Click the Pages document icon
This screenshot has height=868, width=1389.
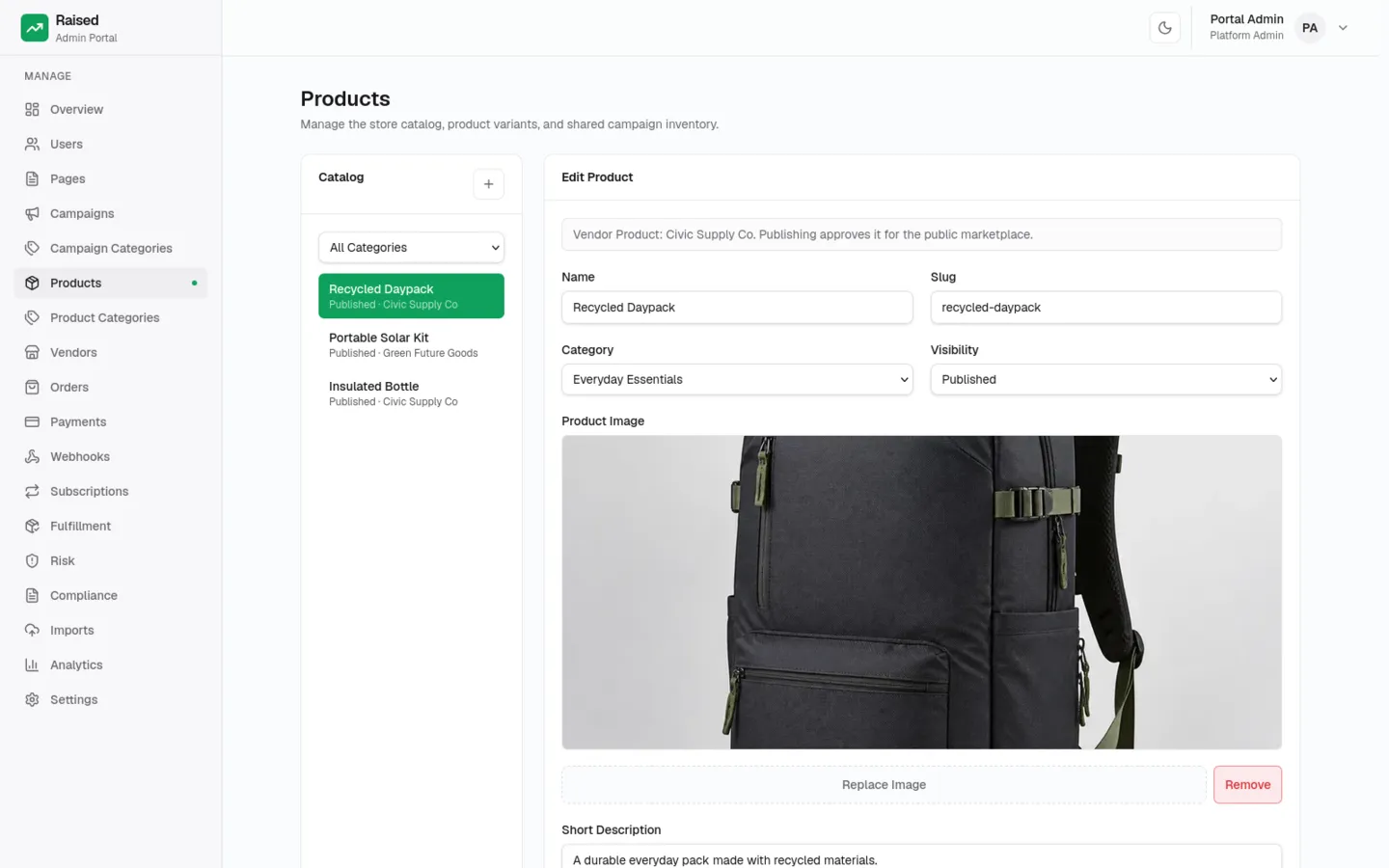(x=32, y=178)
